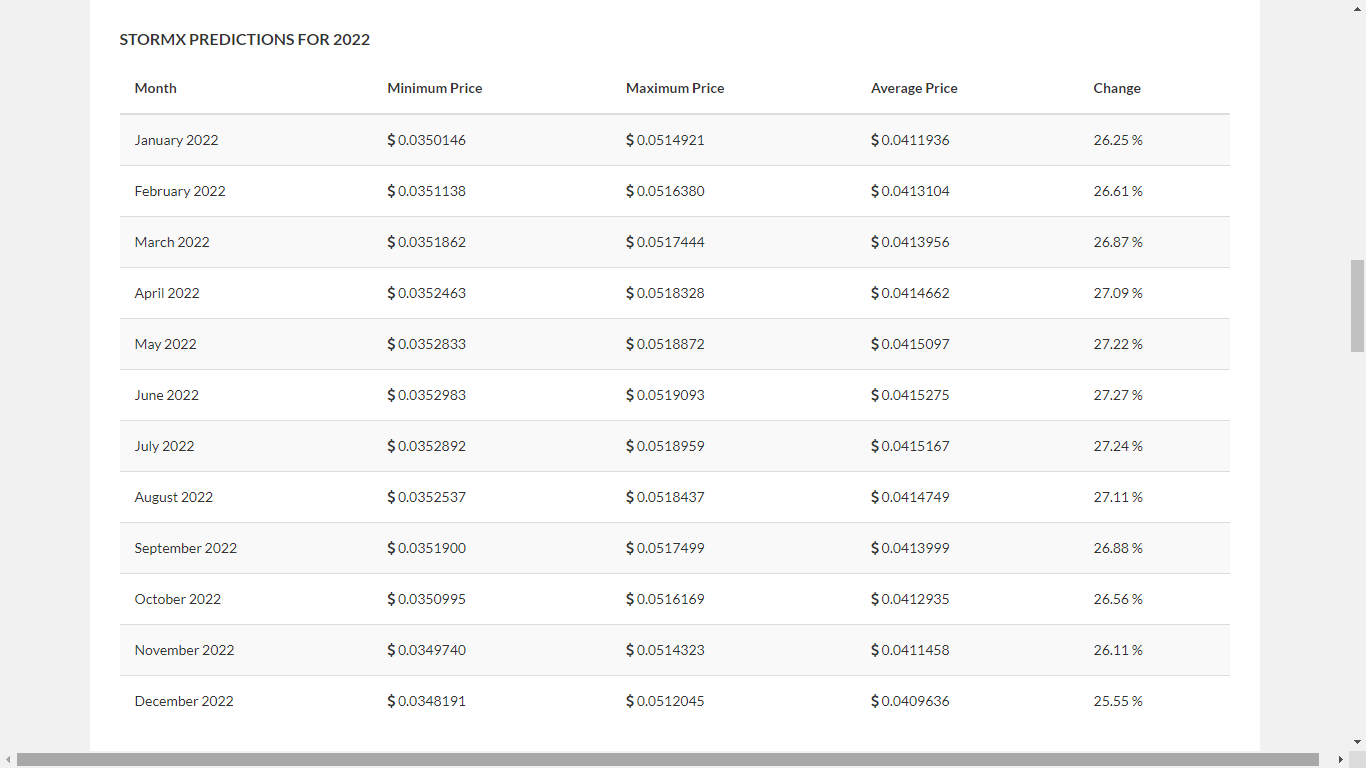The image size is (1366, 768).
Task: Select the April 2022 row label
Action: 167,293
